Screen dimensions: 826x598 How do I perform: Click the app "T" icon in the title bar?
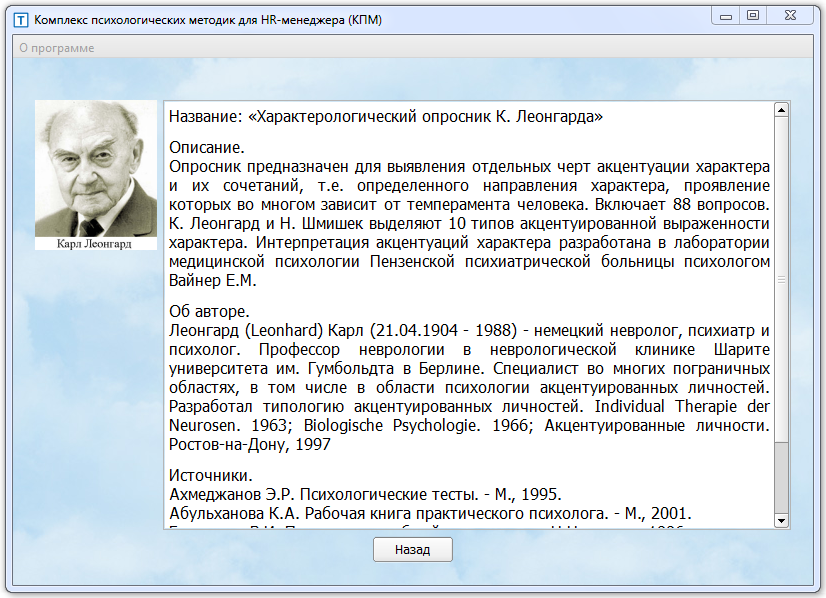21,15
